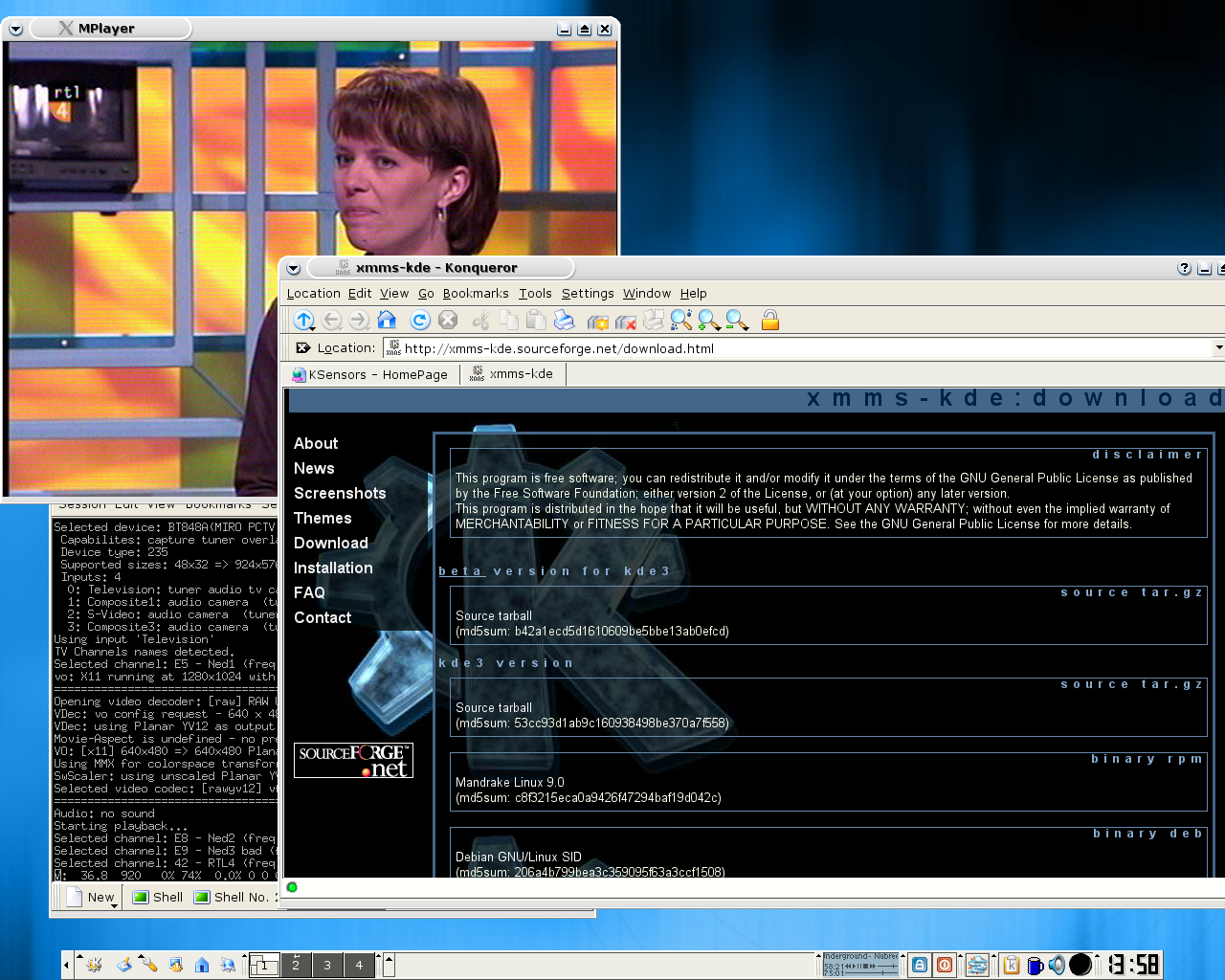
Task: Open the View menu in Konqueror
Action: (x=394, y=294)
